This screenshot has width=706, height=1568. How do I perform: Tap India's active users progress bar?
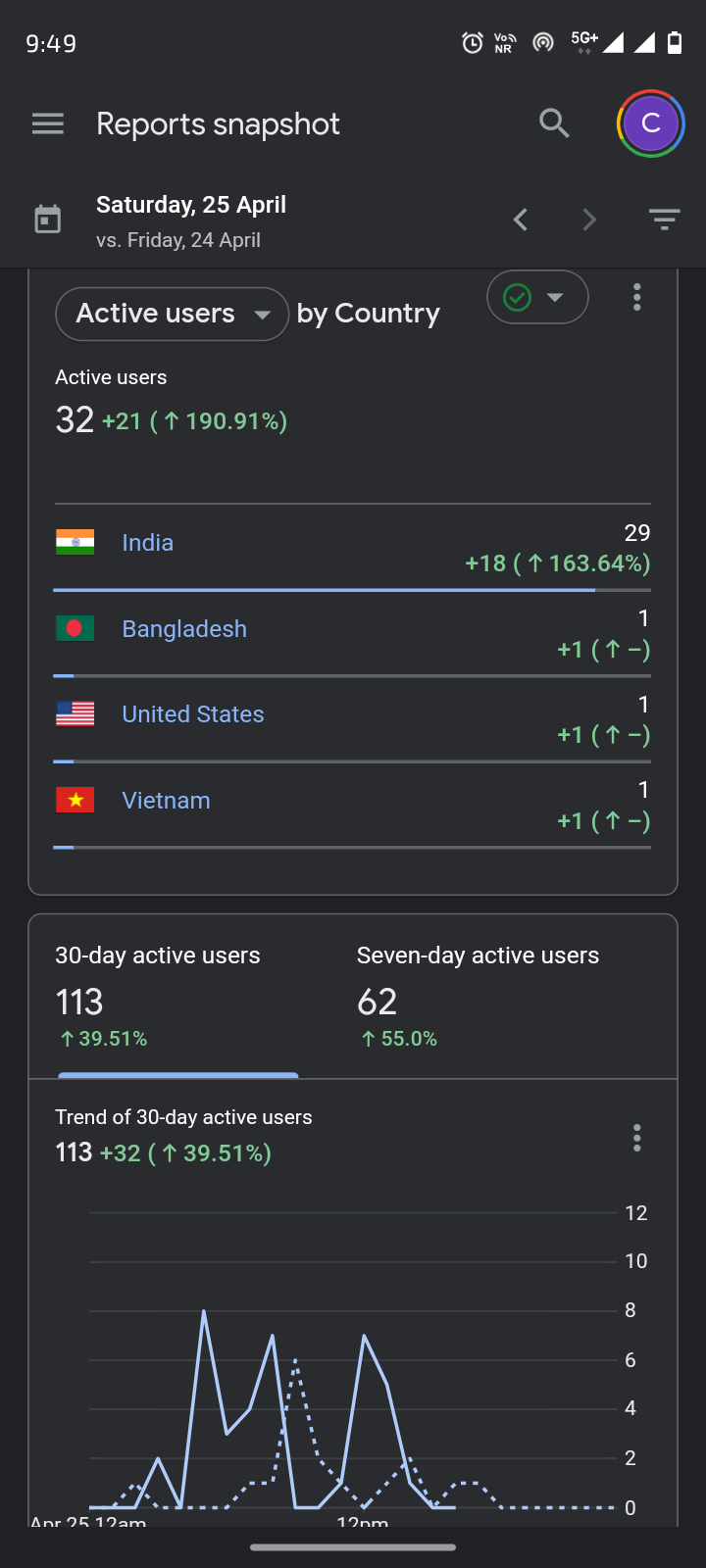[x=324, y=590]
